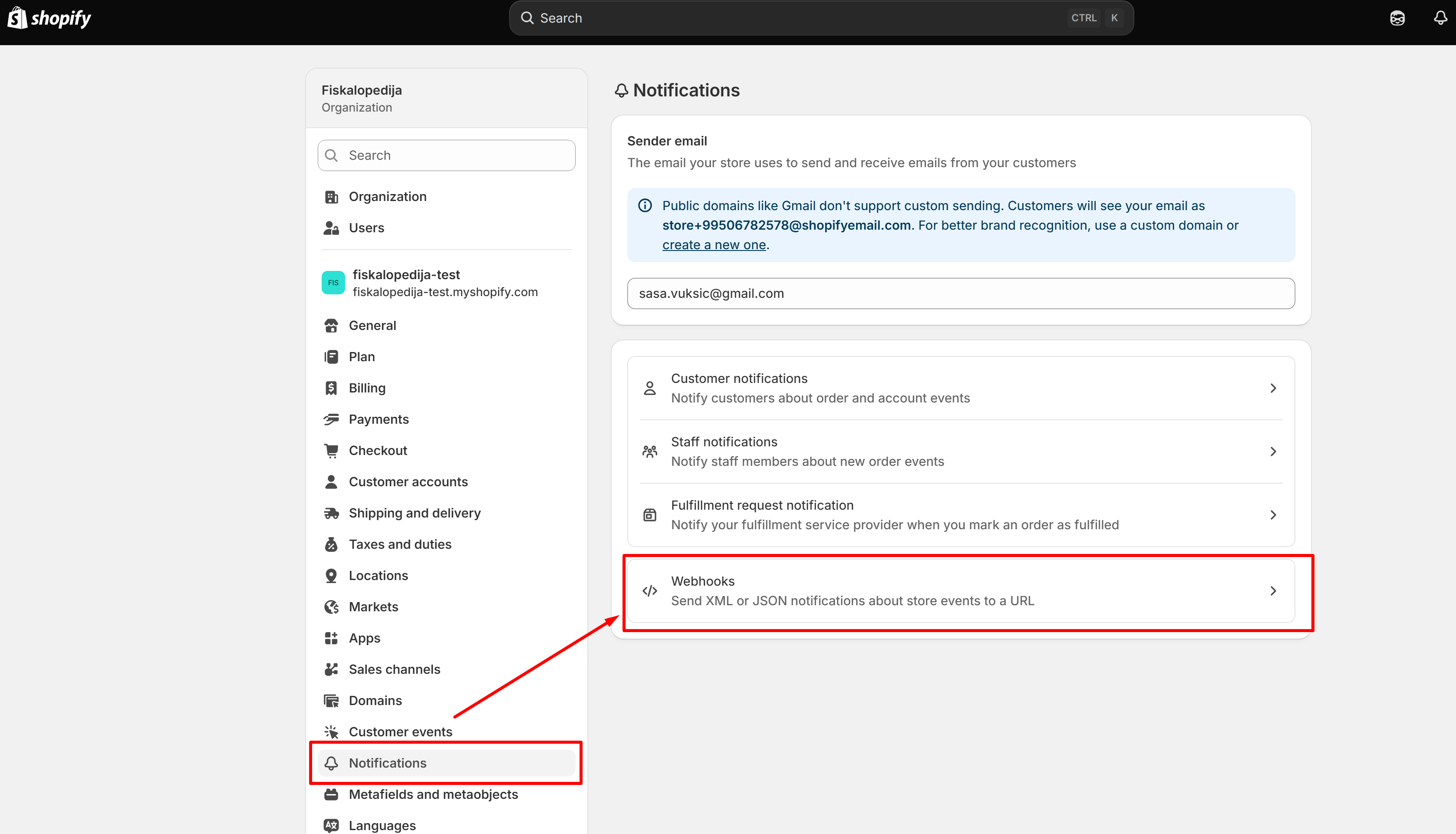Click the Customer accounts person icon
This screenshot has height=834, width=1456.
pos(331,482)
